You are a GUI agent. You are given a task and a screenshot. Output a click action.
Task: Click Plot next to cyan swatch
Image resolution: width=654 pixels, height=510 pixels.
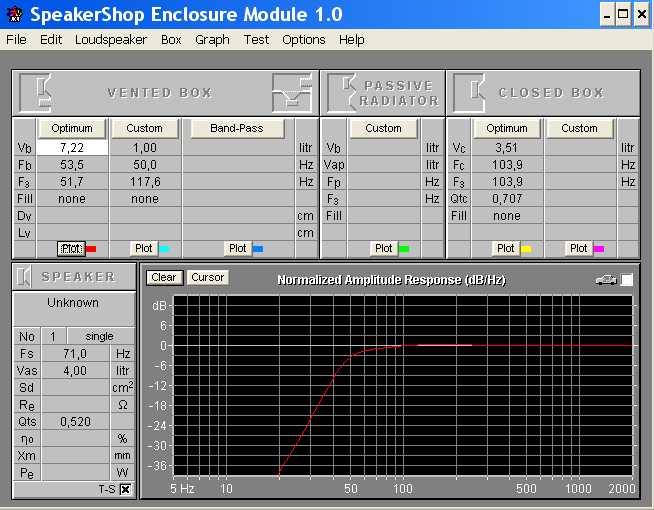(144, 249)
